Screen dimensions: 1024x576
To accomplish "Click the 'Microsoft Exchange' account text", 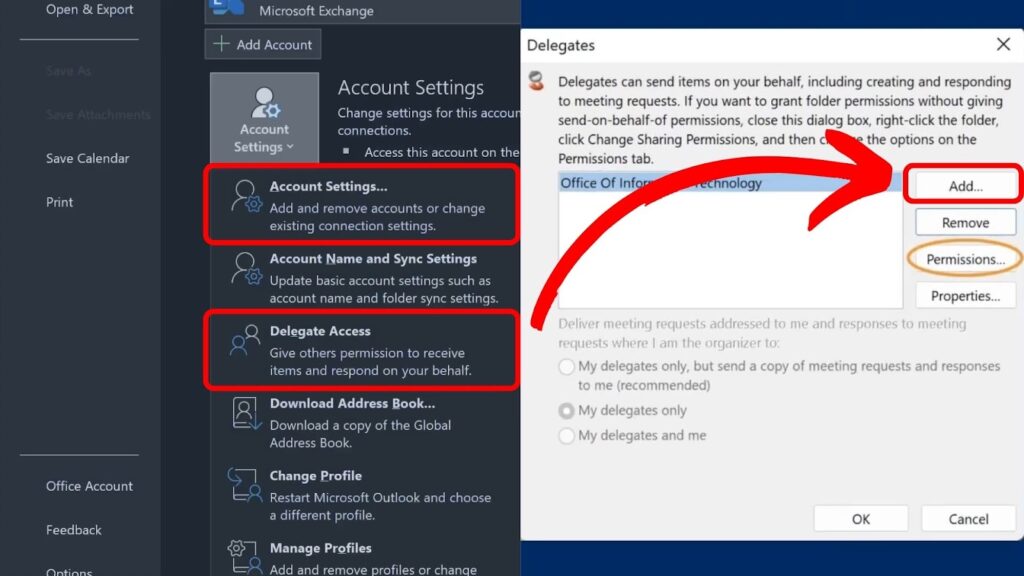I will tap(316, 10).
